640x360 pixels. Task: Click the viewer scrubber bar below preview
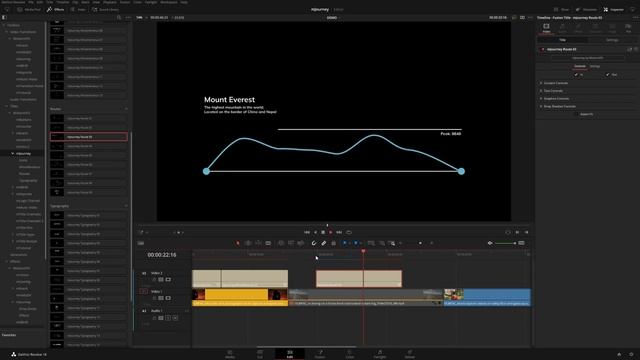333,225
